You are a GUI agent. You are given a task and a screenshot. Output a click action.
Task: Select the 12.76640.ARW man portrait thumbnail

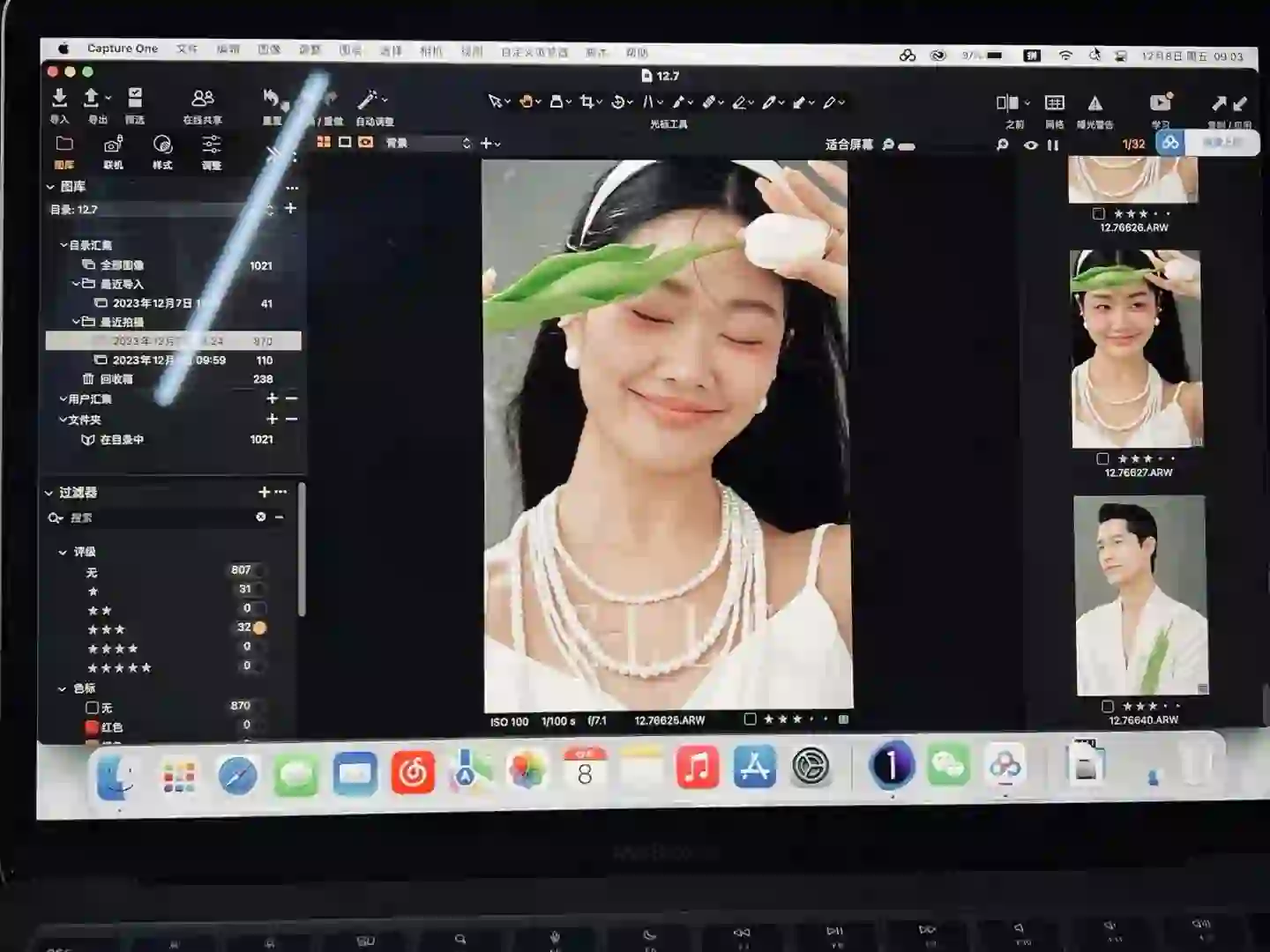pos(1140,595)
